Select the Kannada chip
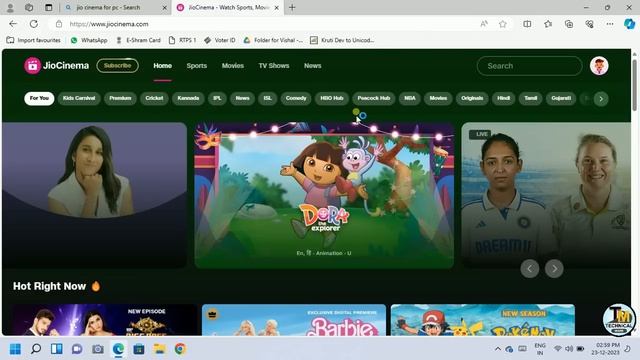This screenshot has height=360, width=640. 188,98
